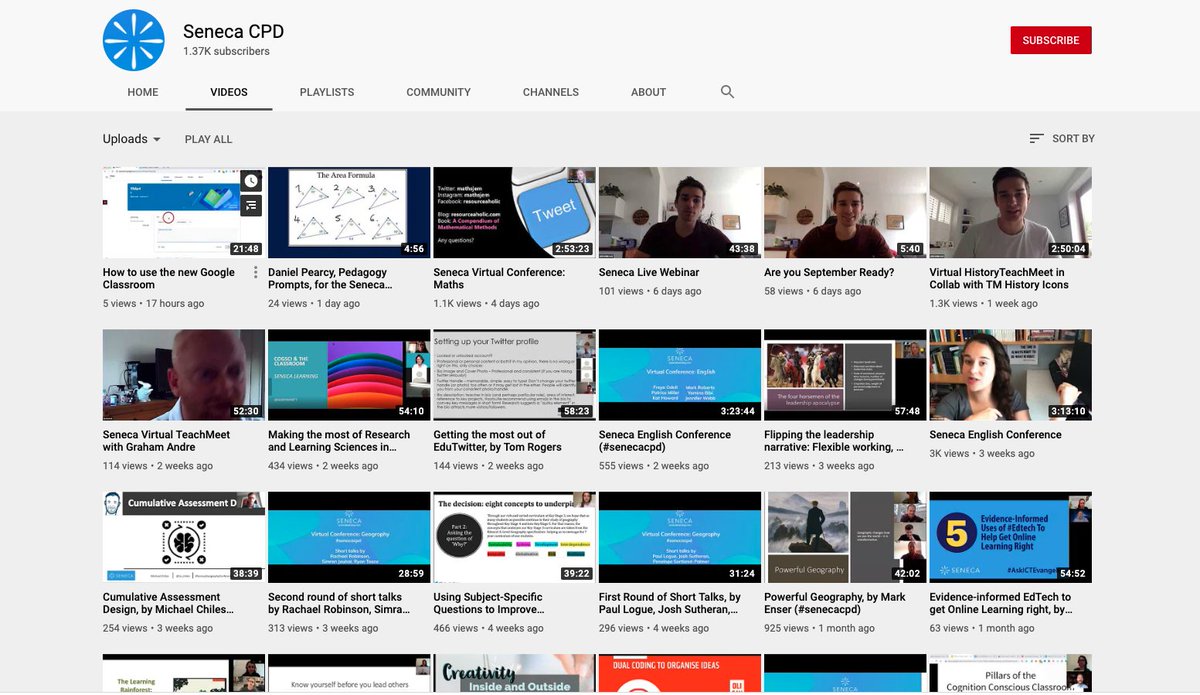Play the Graham Andre TeachMeet thumbnail
The width and height of the screenshot is (1200, 695).
[184, 375]
